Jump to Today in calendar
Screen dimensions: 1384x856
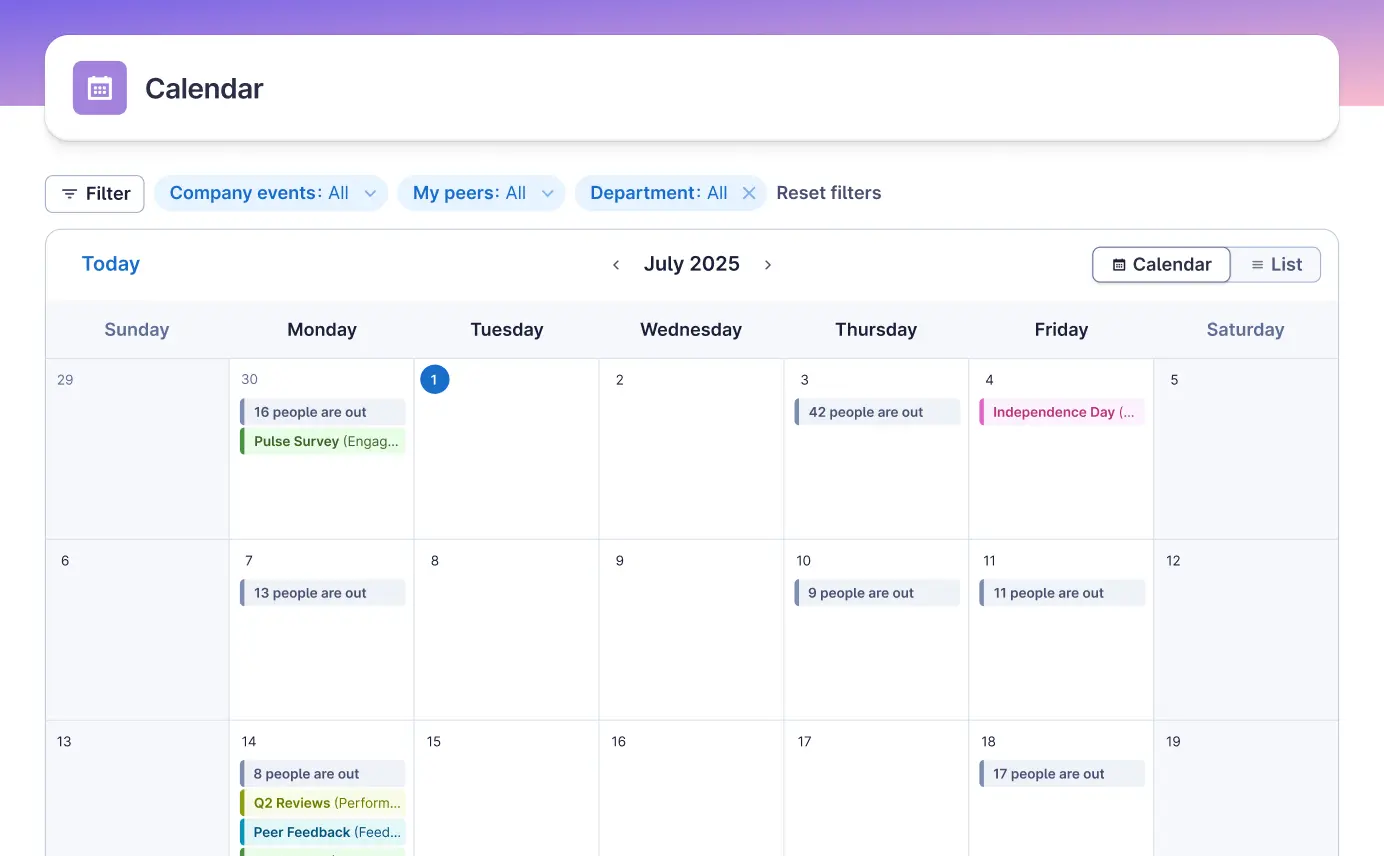tap(110, 264)
